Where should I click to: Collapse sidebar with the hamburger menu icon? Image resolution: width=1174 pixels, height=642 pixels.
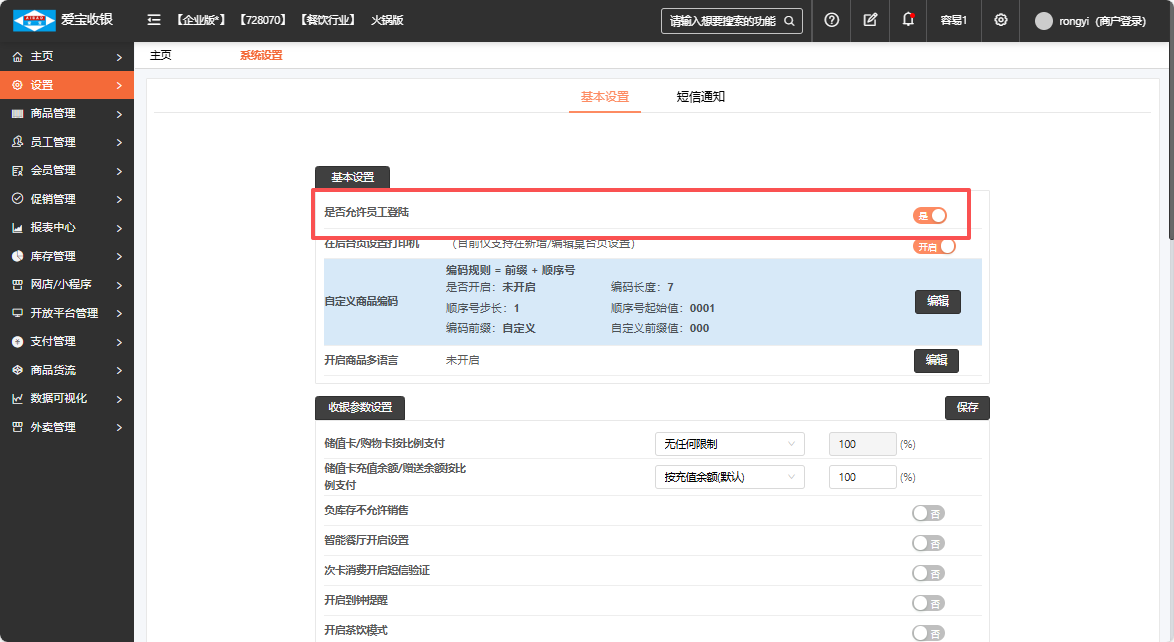pos(154,20)
